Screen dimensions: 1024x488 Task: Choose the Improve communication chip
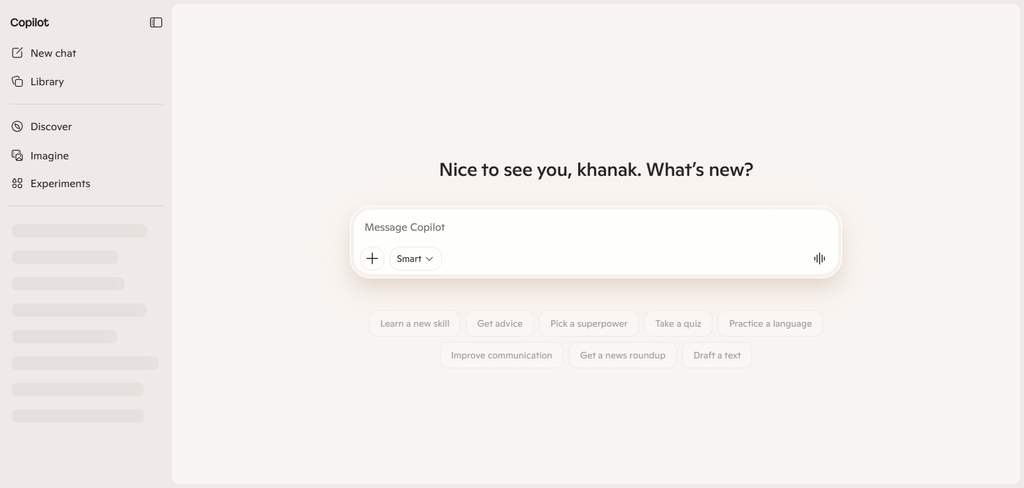(x=502, y=355)
